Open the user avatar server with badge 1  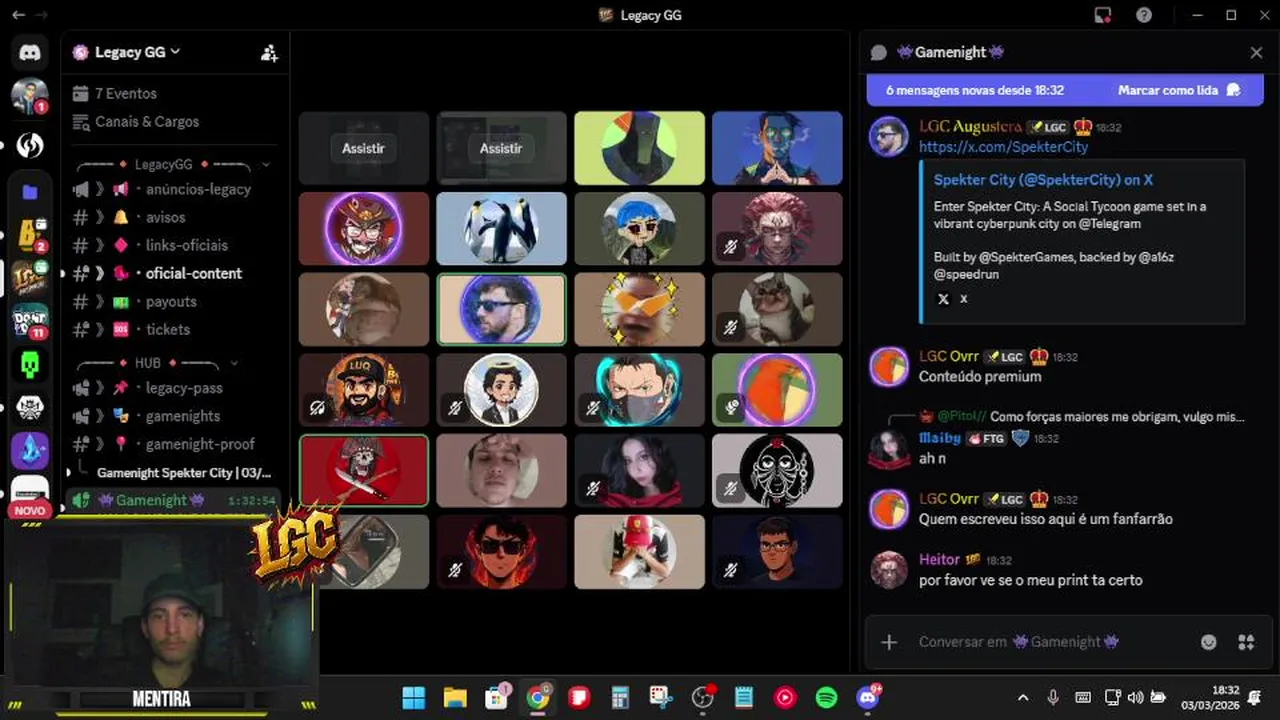tap(29, 97)
